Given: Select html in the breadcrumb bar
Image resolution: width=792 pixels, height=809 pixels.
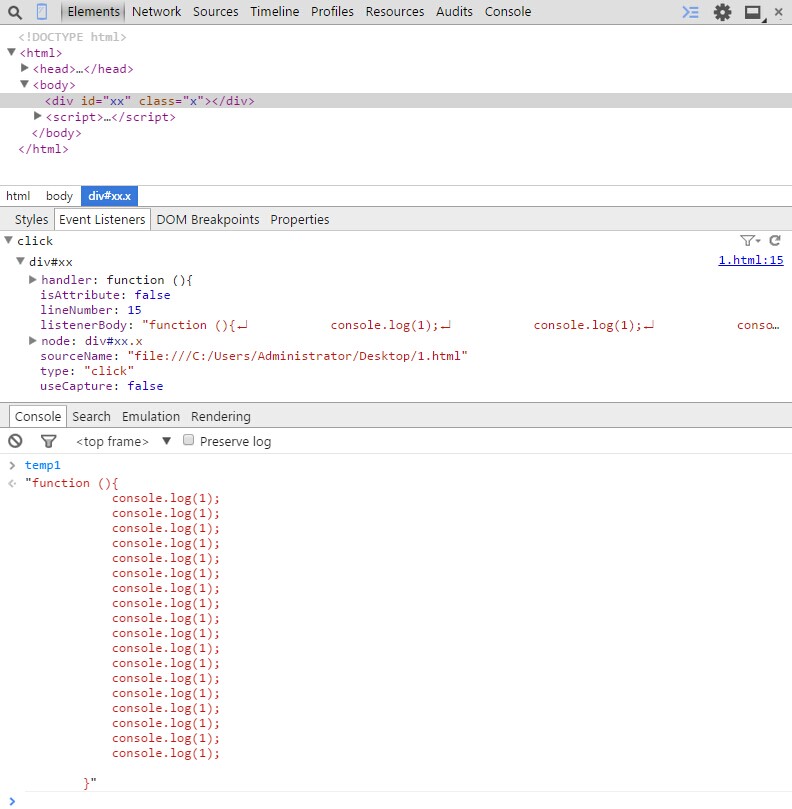Looking at the screenshot, I should 18,196.
